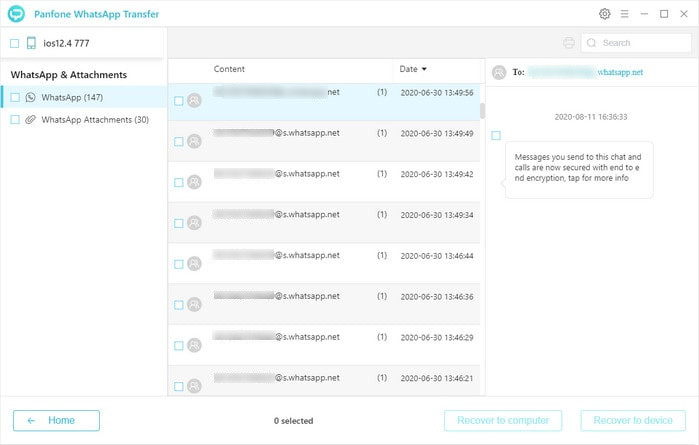Click contact avatar in 13:46:29 row
Screen dimensions: 699x445
tap(194, 345)
